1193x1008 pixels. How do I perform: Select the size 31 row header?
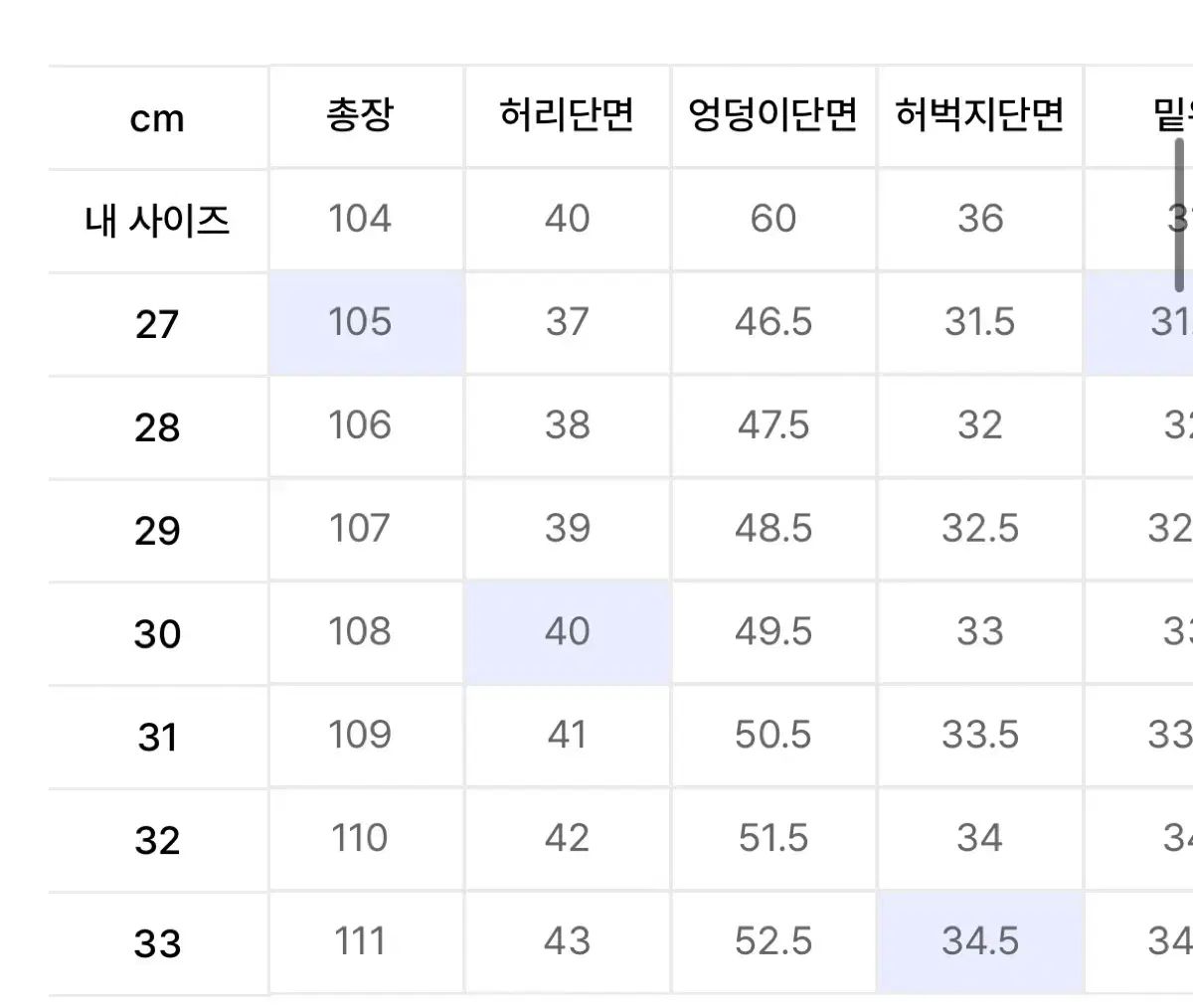tap(157, 738)
